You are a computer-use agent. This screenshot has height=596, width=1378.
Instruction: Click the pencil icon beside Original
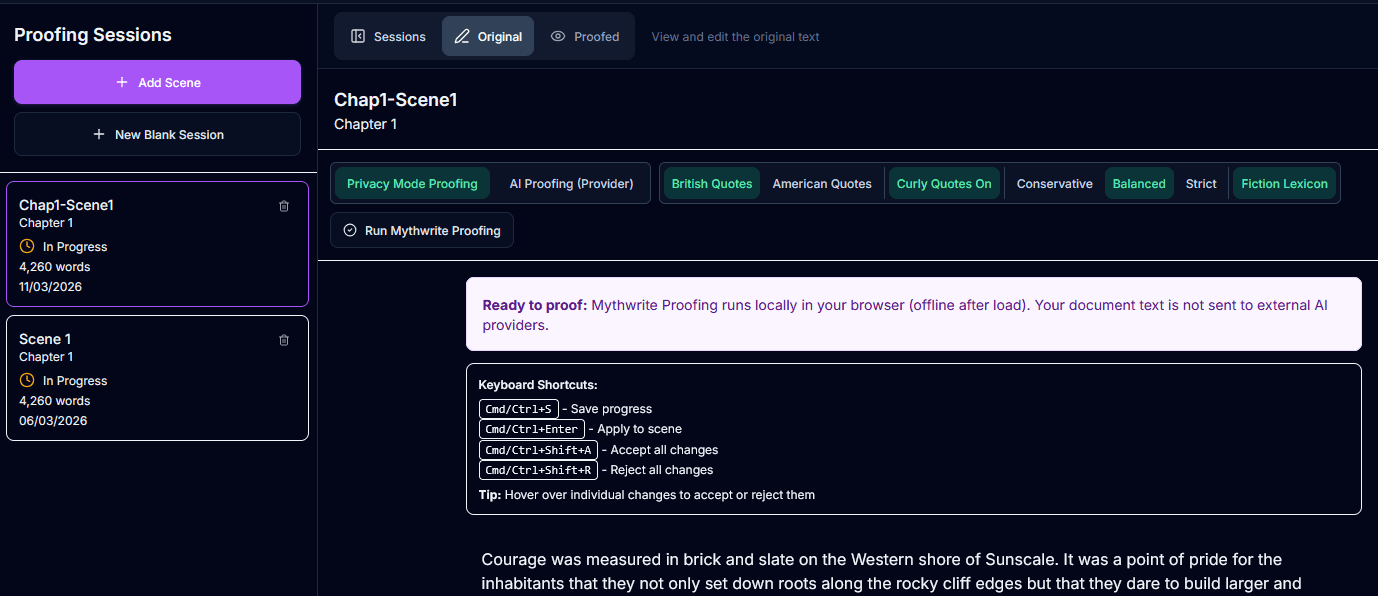tap(462, 36)
